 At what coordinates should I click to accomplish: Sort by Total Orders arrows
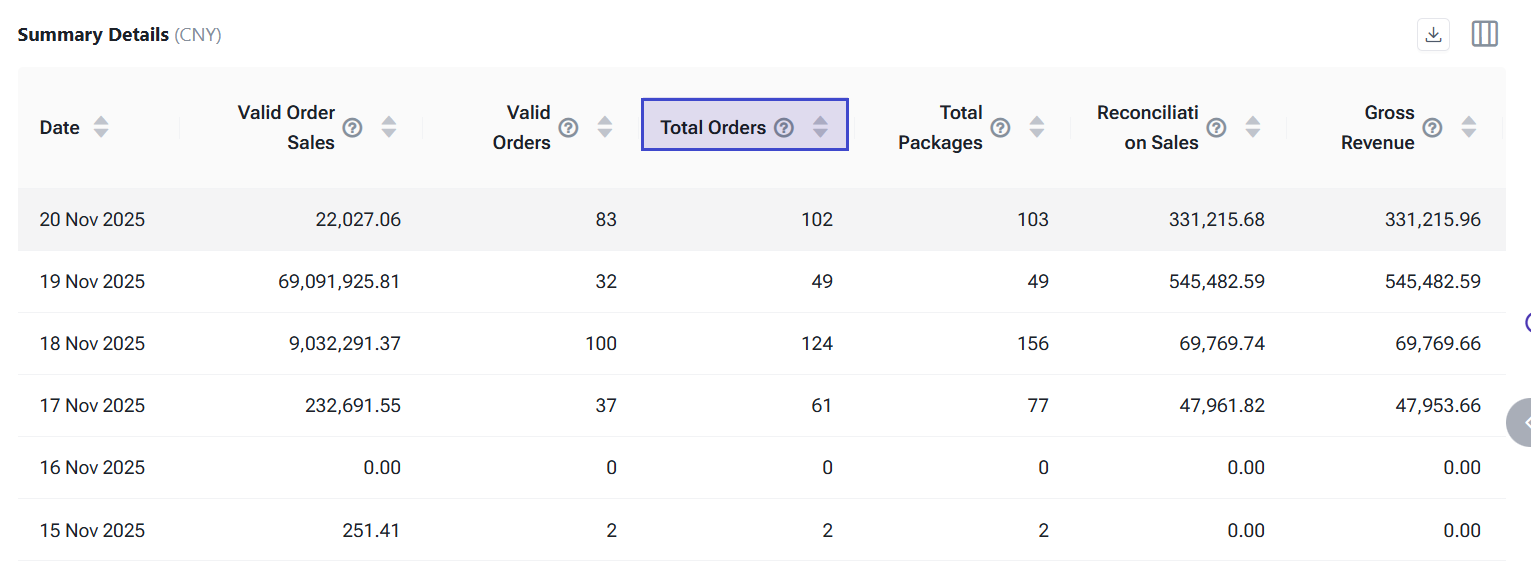click(821, 127)
